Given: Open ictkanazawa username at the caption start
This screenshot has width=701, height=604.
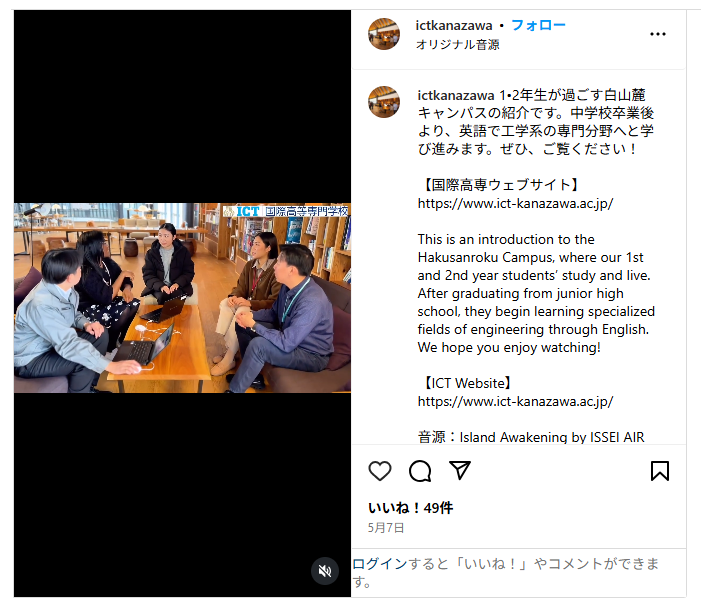Looking at the screenshot, I should click(456, 95).
